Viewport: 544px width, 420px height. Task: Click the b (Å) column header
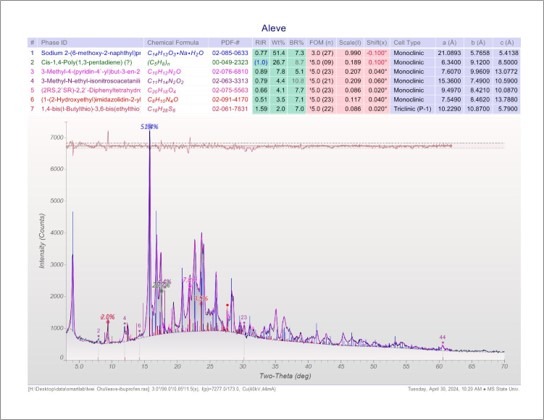[x=478, y=43]
